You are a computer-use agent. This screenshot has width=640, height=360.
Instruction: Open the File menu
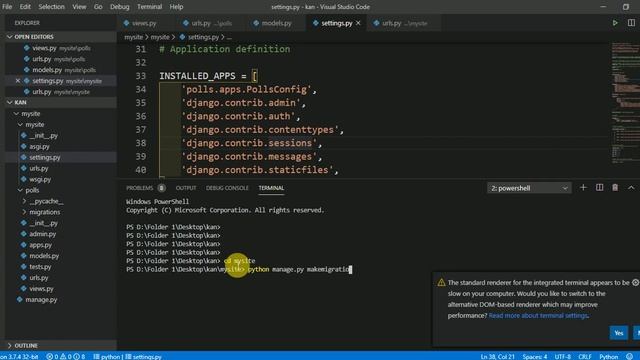click(x=7, y=7)
